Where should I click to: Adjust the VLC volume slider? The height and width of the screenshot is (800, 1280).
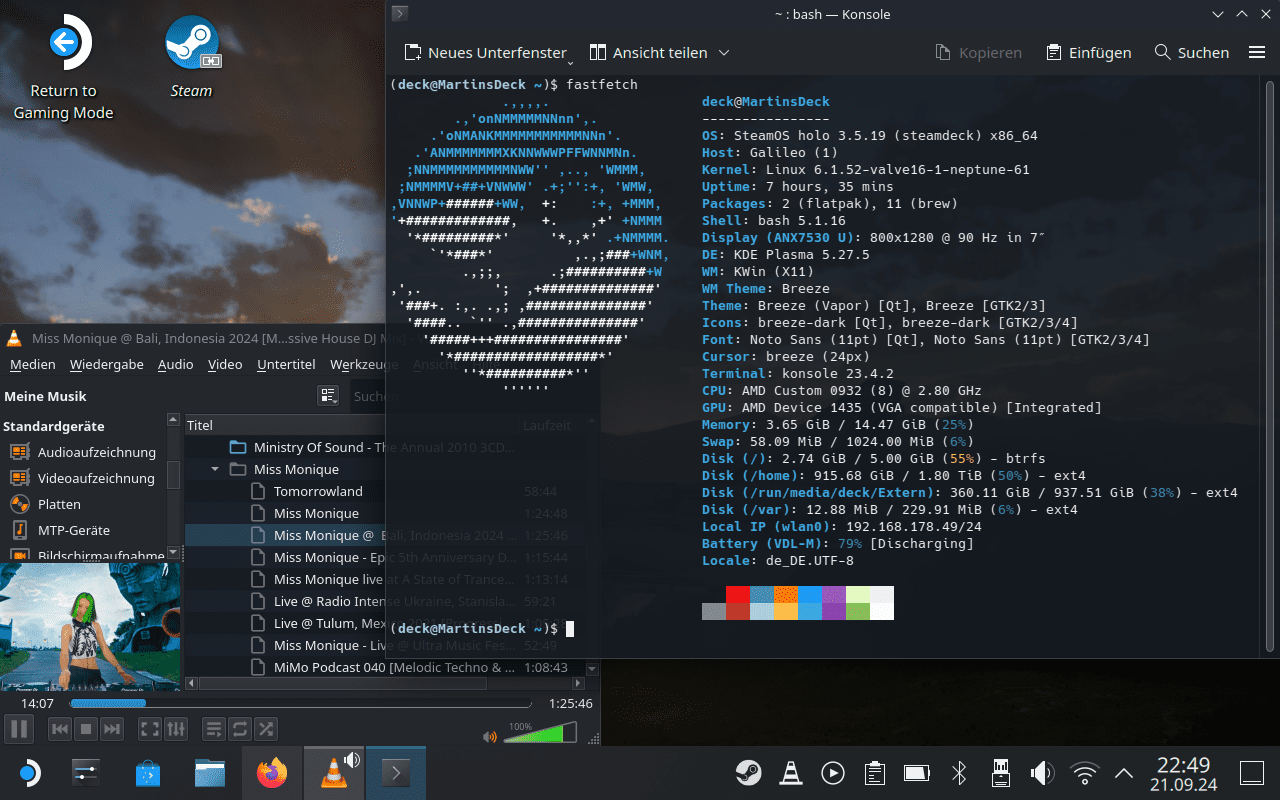[540, 733]
